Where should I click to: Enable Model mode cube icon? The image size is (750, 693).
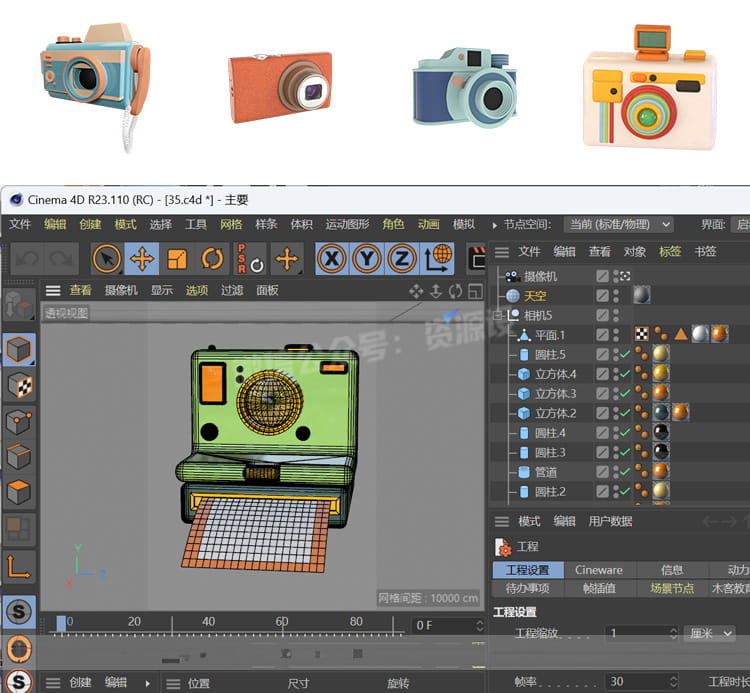point(19,350)
